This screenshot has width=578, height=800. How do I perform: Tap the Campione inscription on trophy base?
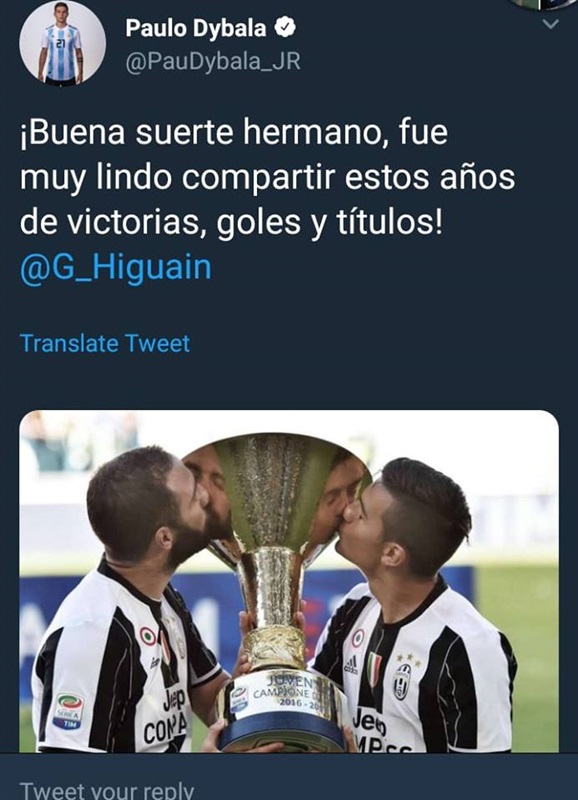pyautogui.click(x=287, y=692)
